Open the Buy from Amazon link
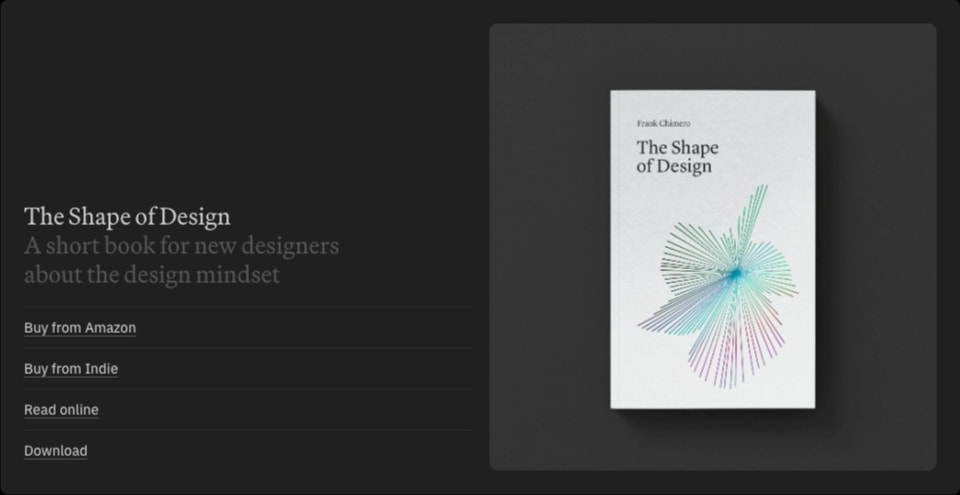The image size is (960, 495). point(80,328)
